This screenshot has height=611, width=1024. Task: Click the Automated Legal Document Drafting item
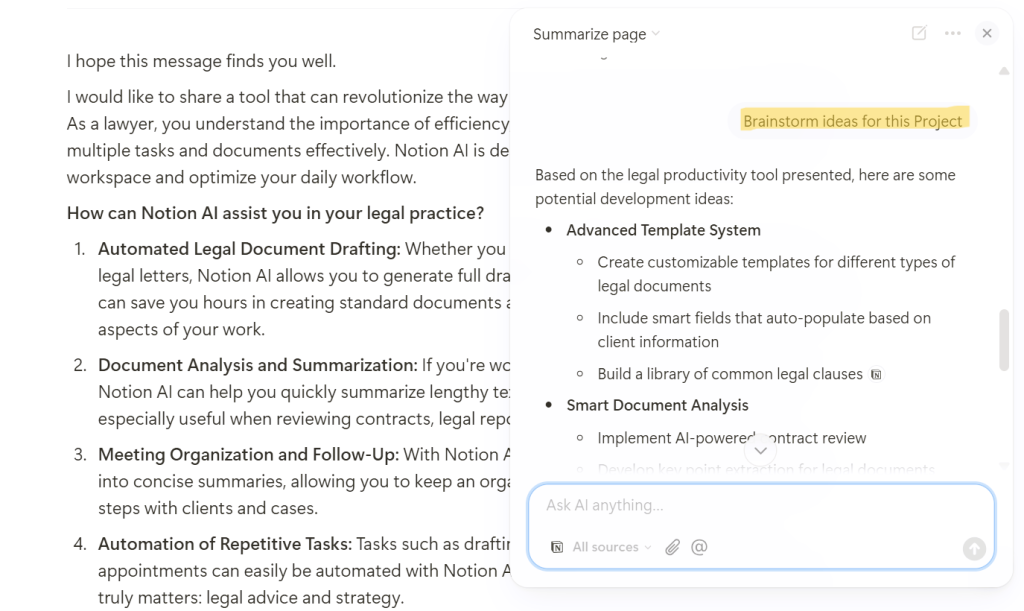click(249, 249)
